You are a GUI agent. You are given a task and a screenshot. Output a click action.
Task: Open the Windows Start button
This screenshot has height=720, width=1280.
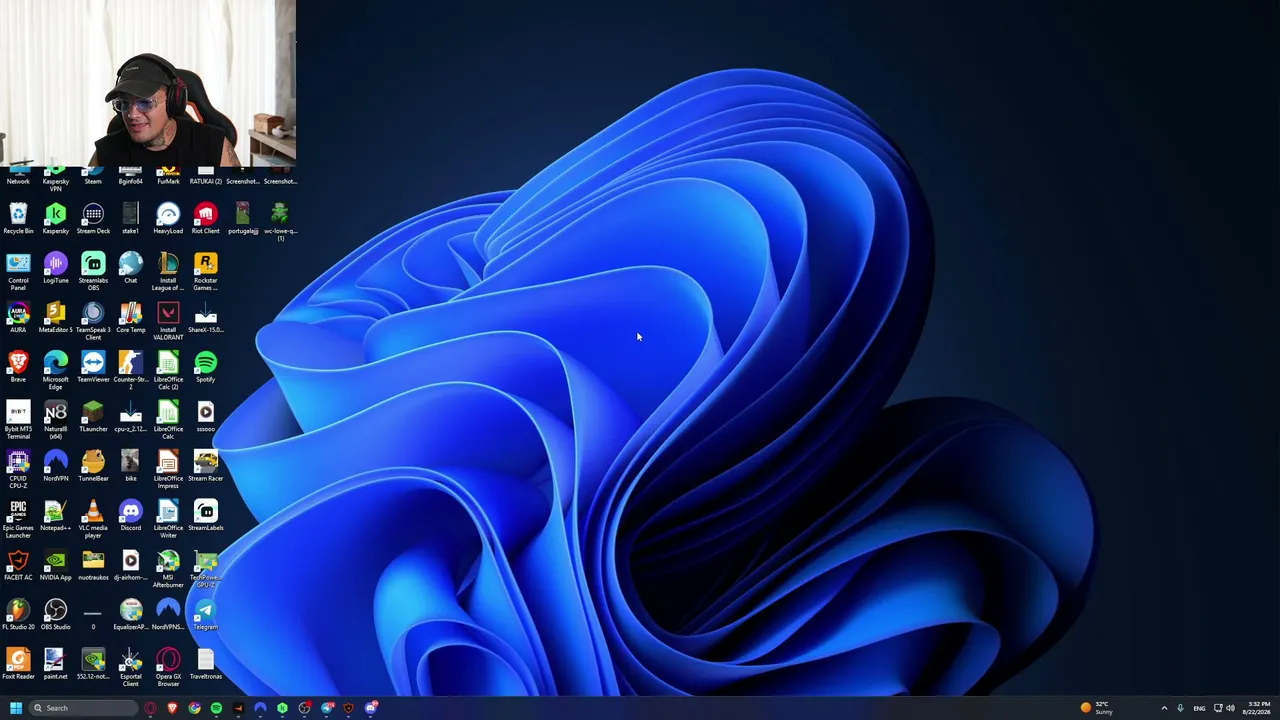coord(15,708)
